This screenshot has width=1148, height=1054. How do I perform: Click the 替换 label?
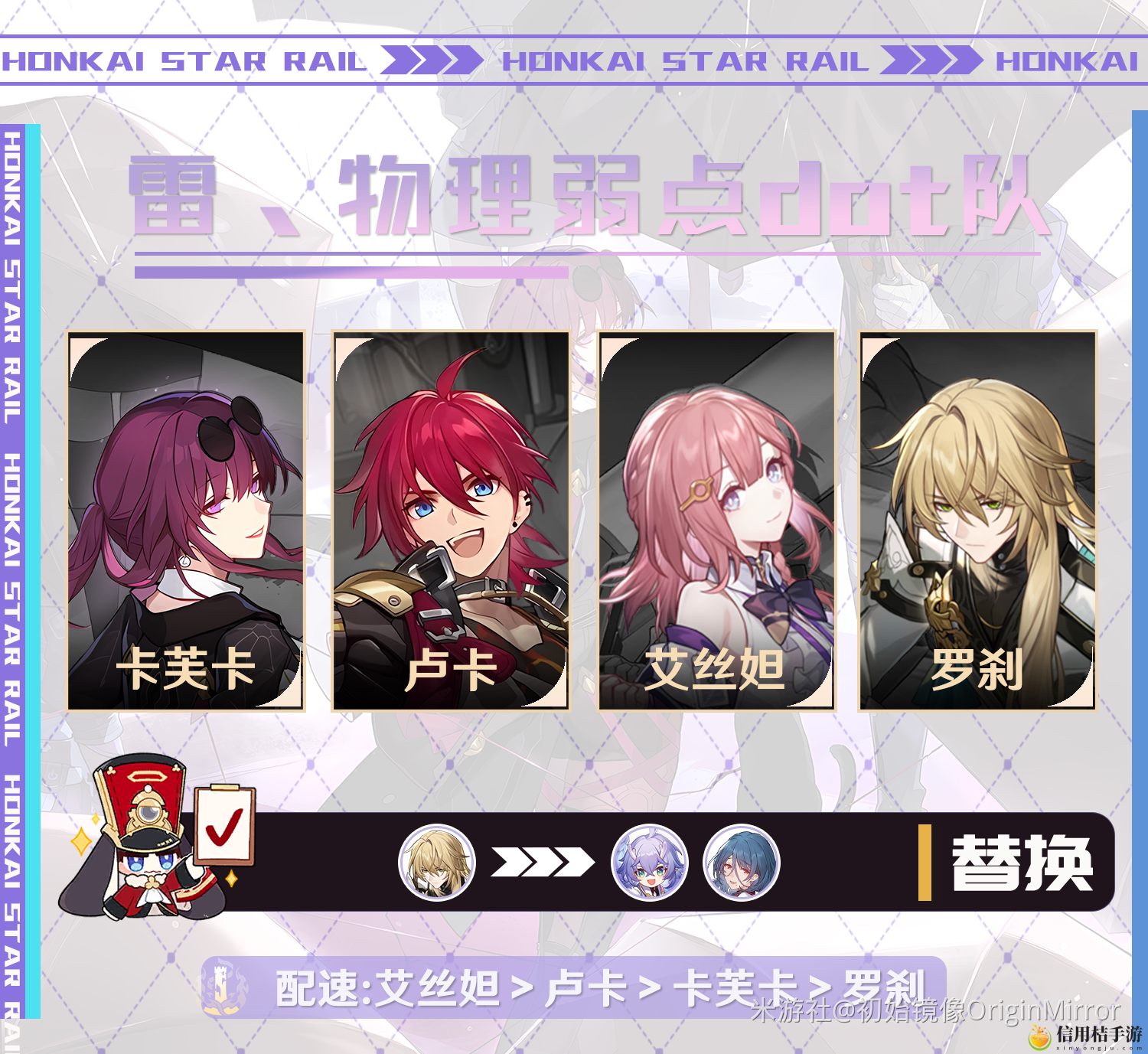(x=1022, y=862)
